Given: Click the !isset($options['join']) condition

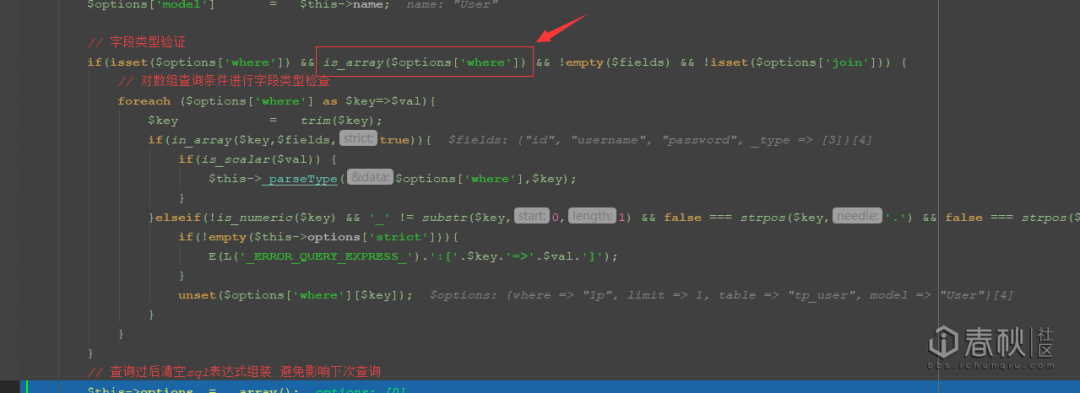Looking at the screenshot, I should (797, 63).
